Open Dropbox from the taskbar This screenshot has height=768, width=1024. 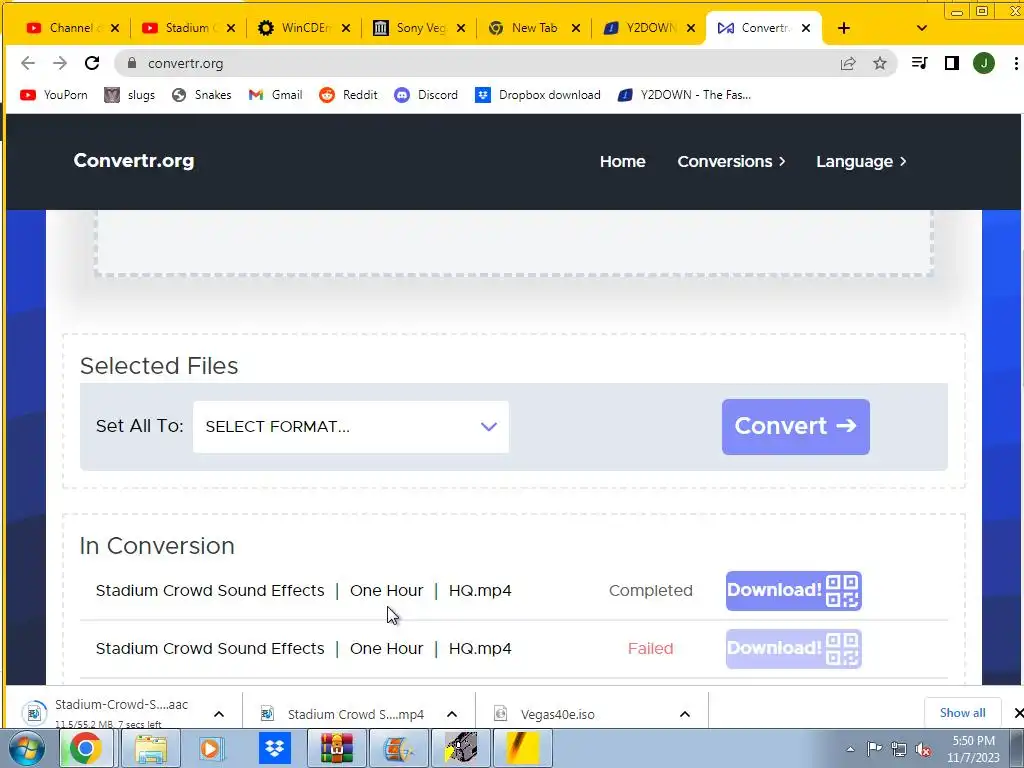point(274,748)
